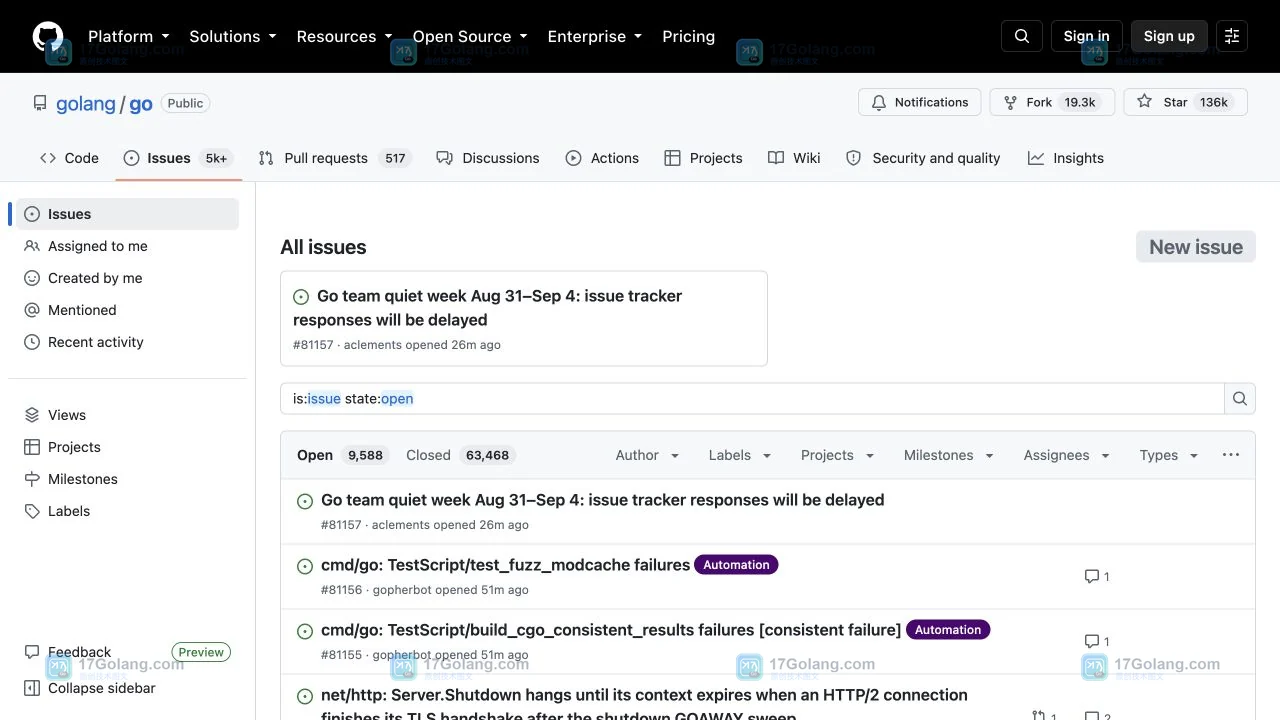
Task: Click the Sign in button
Action: coord(1087,36)
